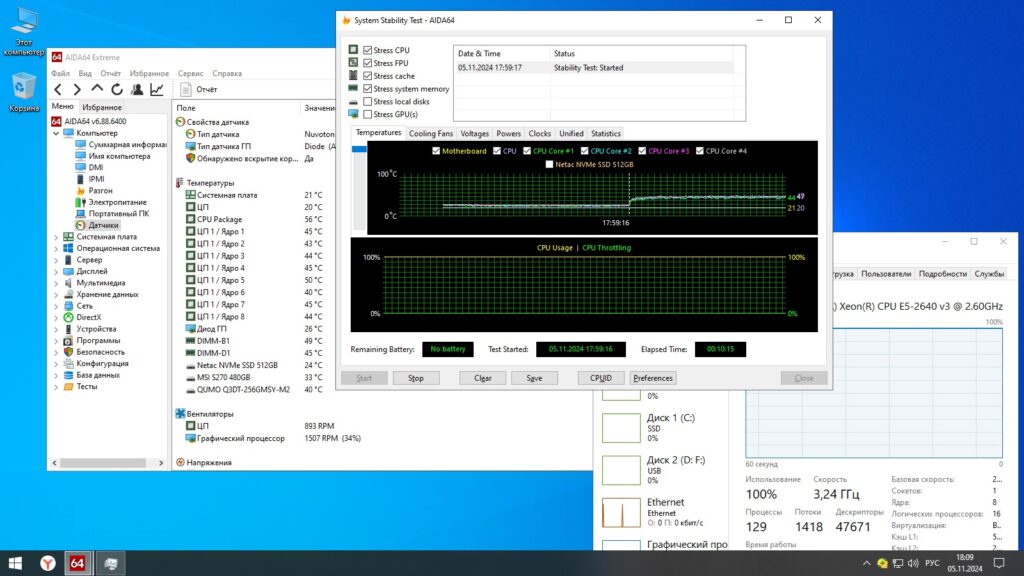The width and height of the screenshot is (1024, 576).
Task: Open the user icon in AIDA64 toolbar
Action: pos(136,89)
